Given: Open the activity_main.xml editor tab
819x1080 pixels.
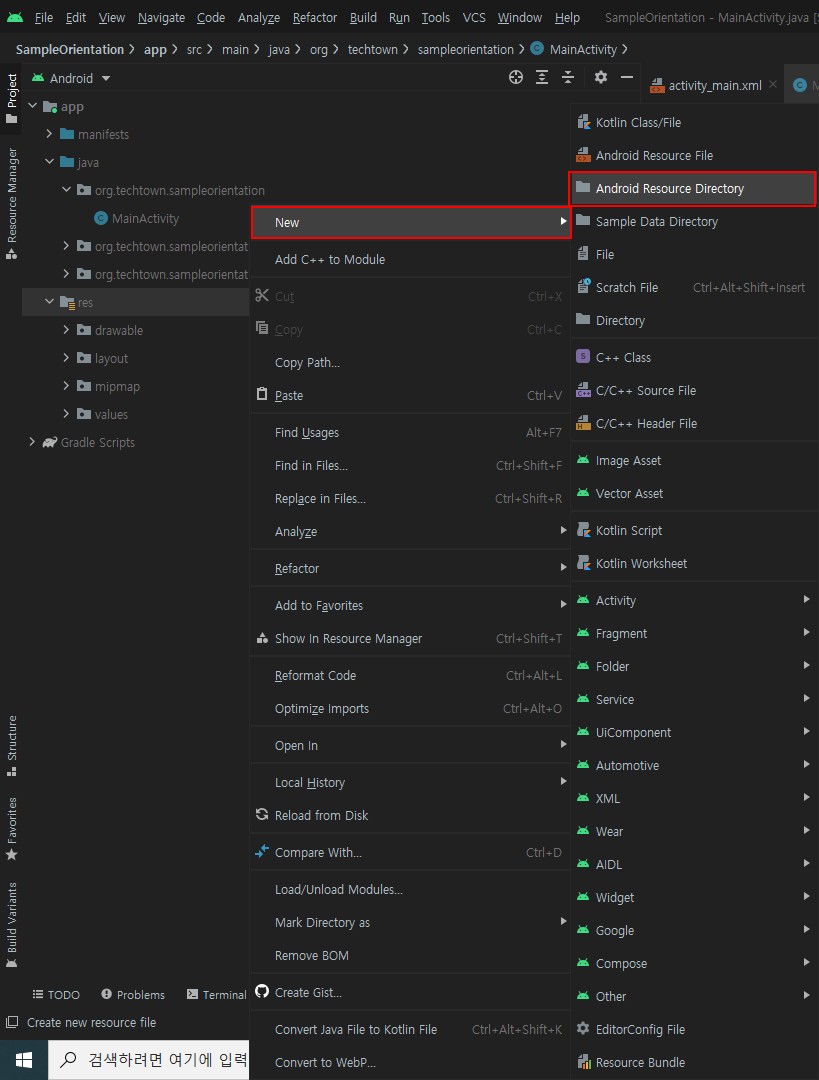Looking at the screenshot, I should point(715,85).
